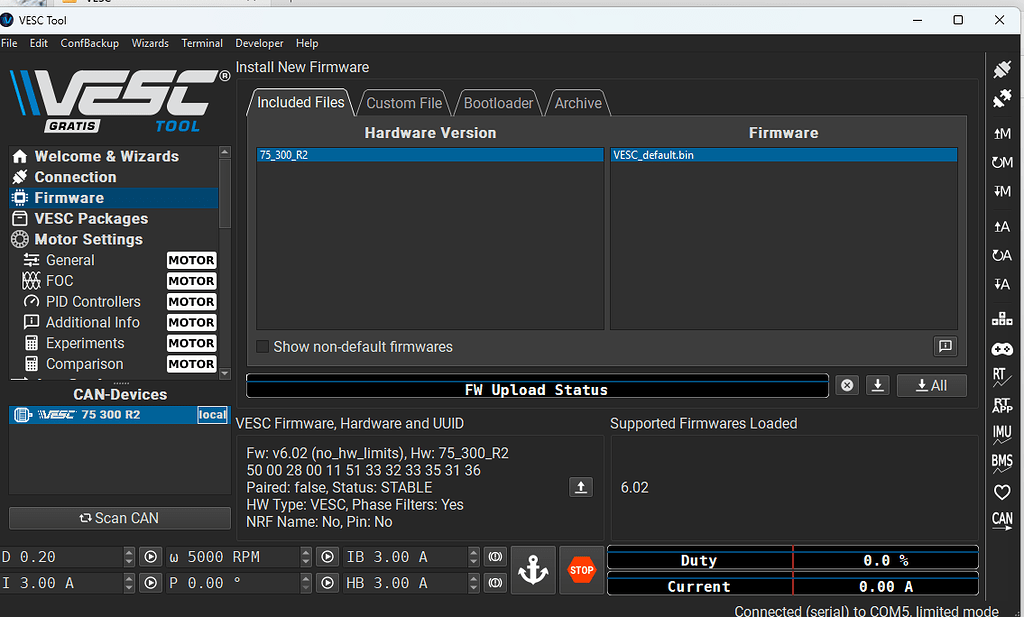Select 75_300_R2 hardware version
Viewport: 1024px width, 617px height.
430,155
